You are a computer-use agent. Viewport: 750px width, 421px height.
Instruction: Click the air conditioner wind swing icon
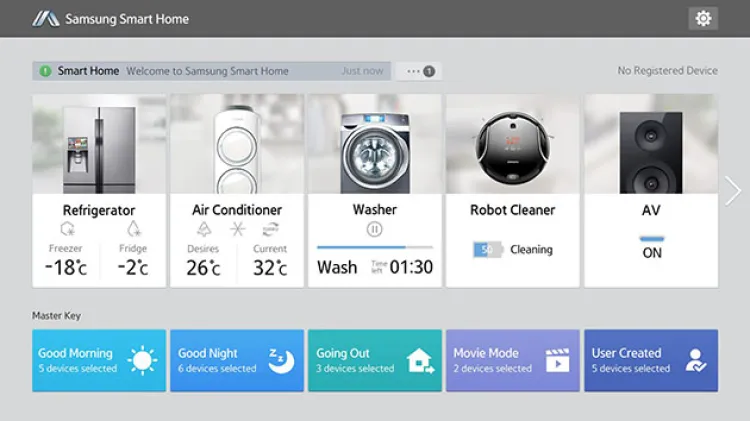point(270,229)
